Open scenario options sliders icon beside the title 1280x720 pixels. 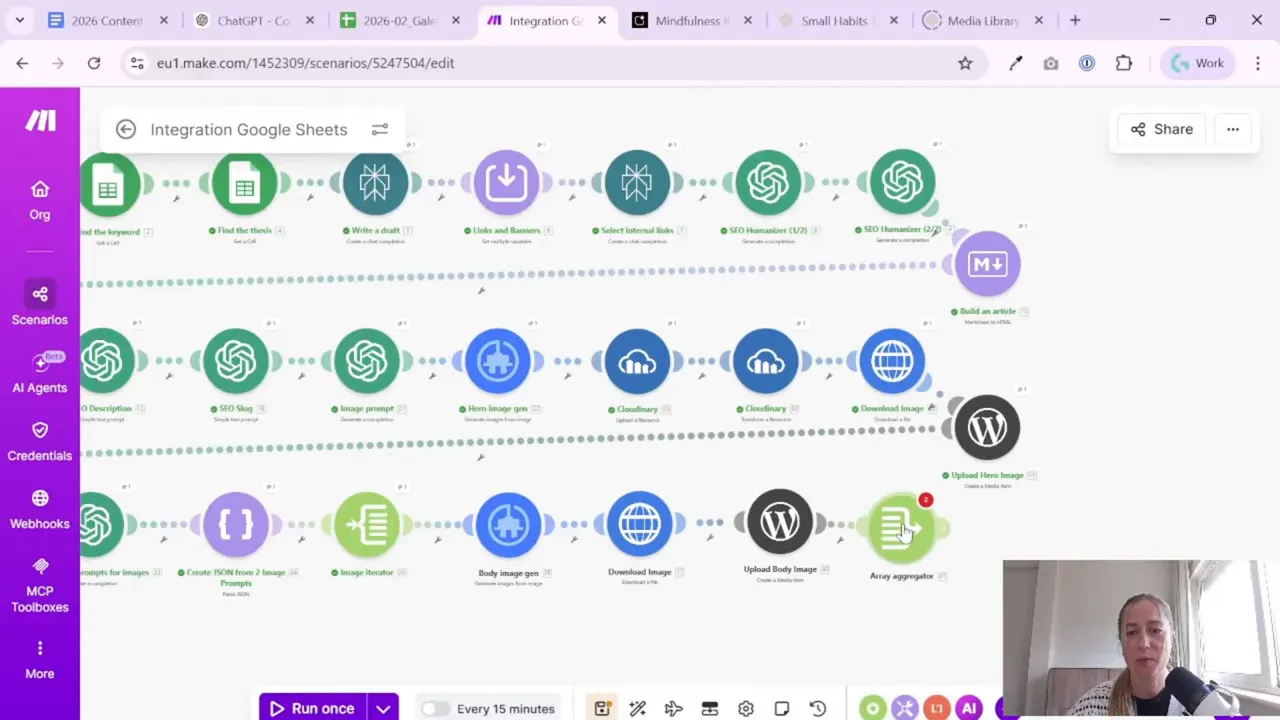point(380,130)
